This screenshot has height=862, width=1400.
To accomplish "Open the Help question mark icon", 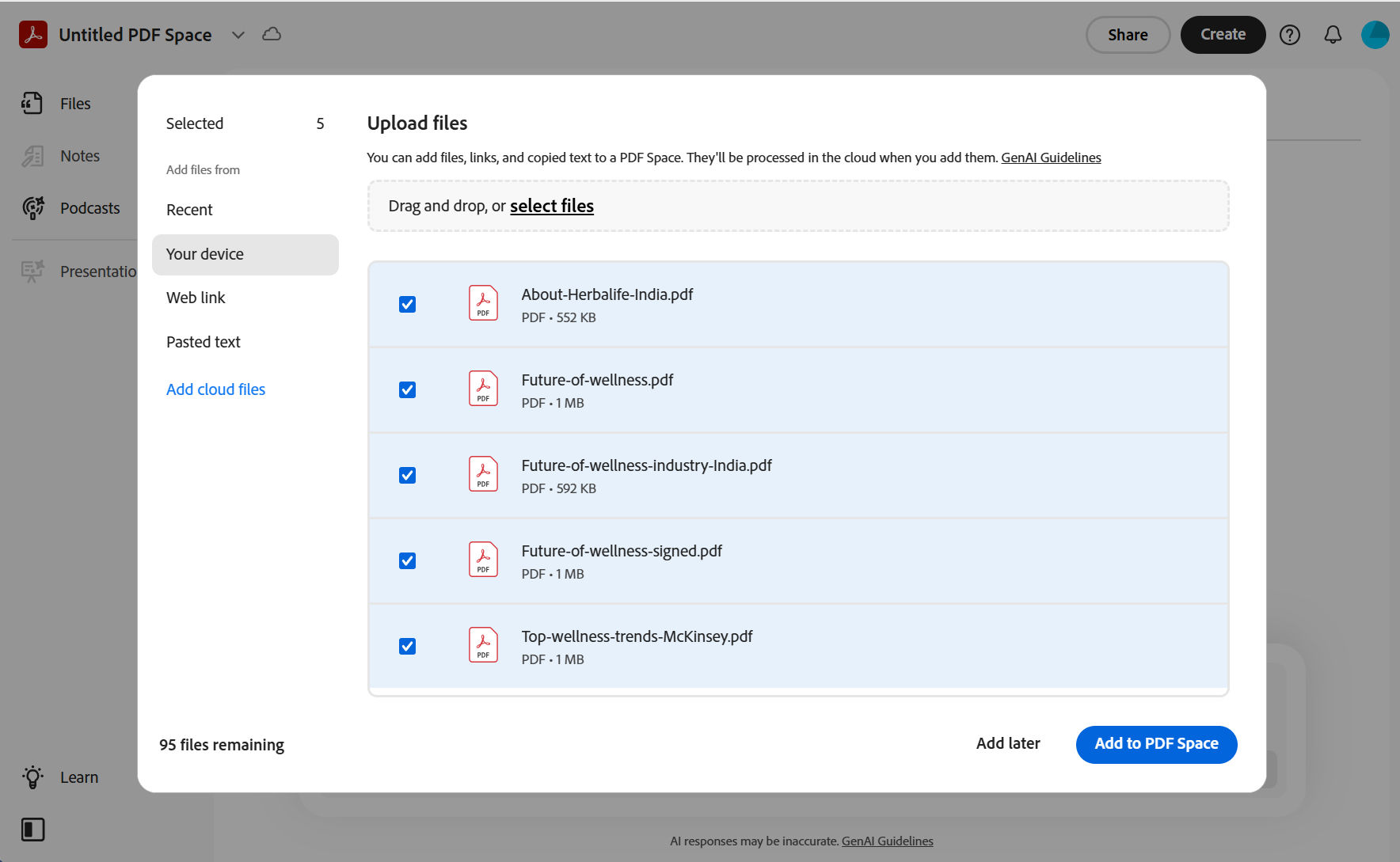I will point(1290,34).
